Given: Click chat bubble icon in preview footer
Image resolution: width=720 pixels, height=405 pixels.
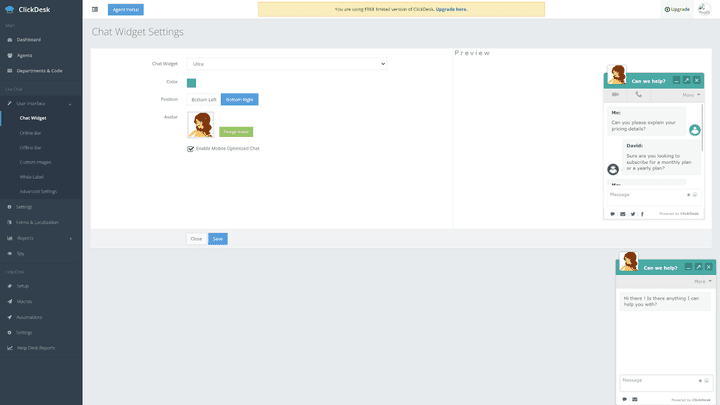Looking at the screenshot, I should [613, 214].
